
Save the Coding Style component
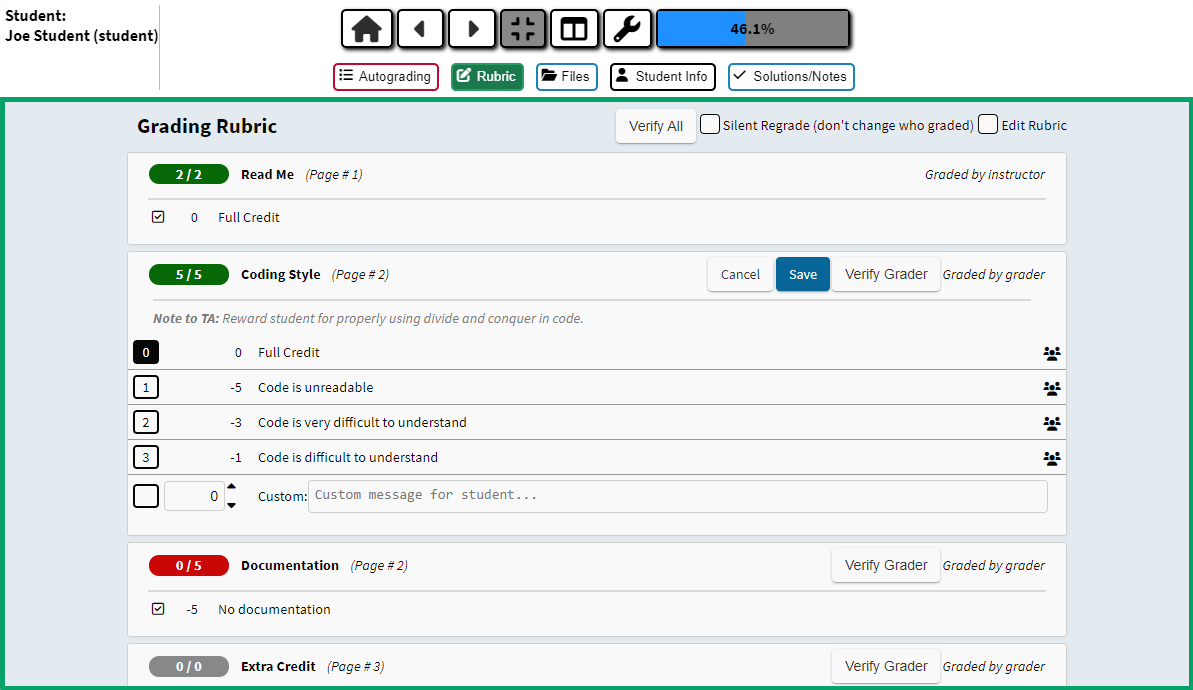coord(803,275)
